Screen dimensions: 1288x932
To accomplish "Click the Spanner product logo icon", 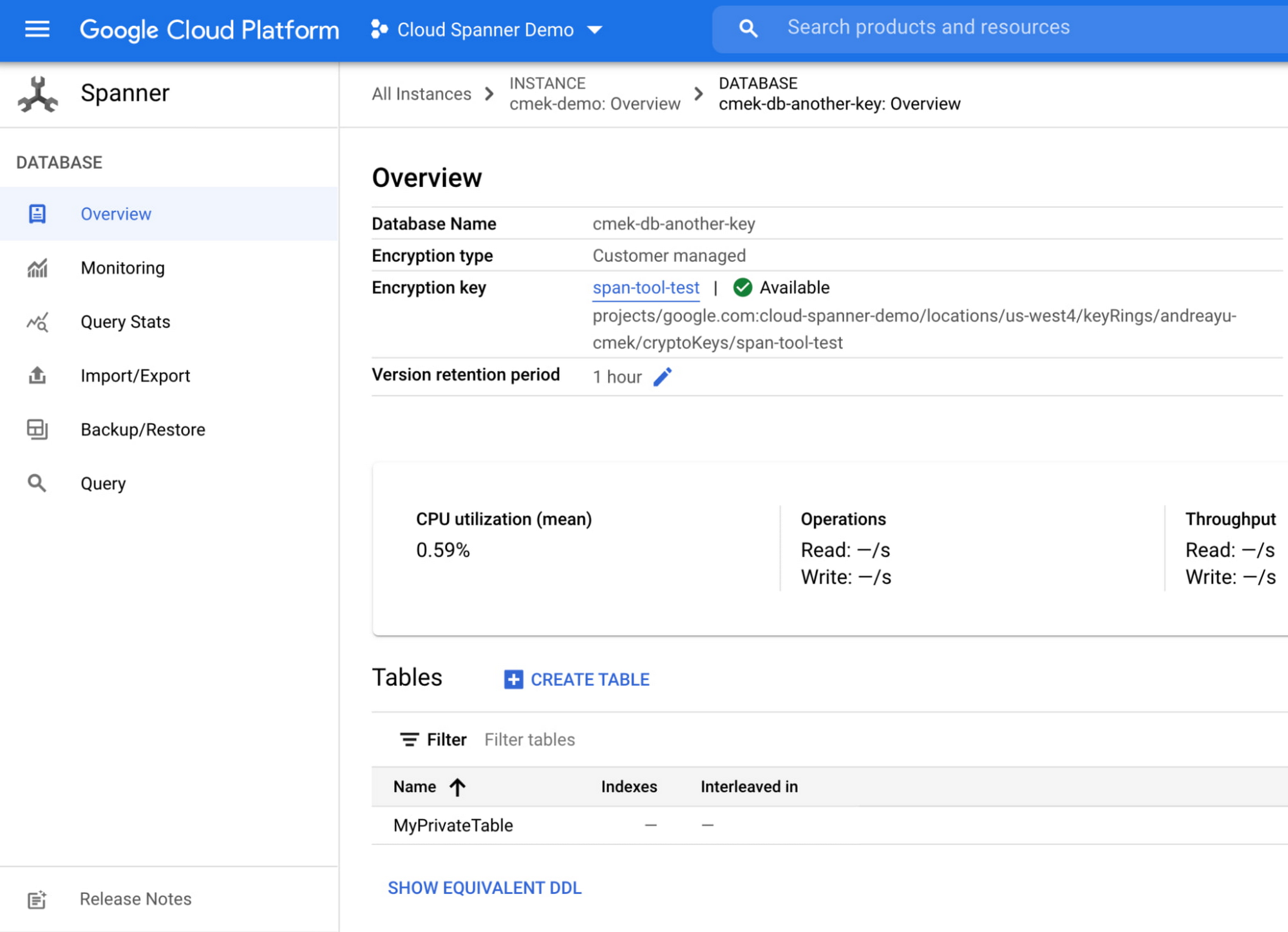I will click(x=38, y=94).
